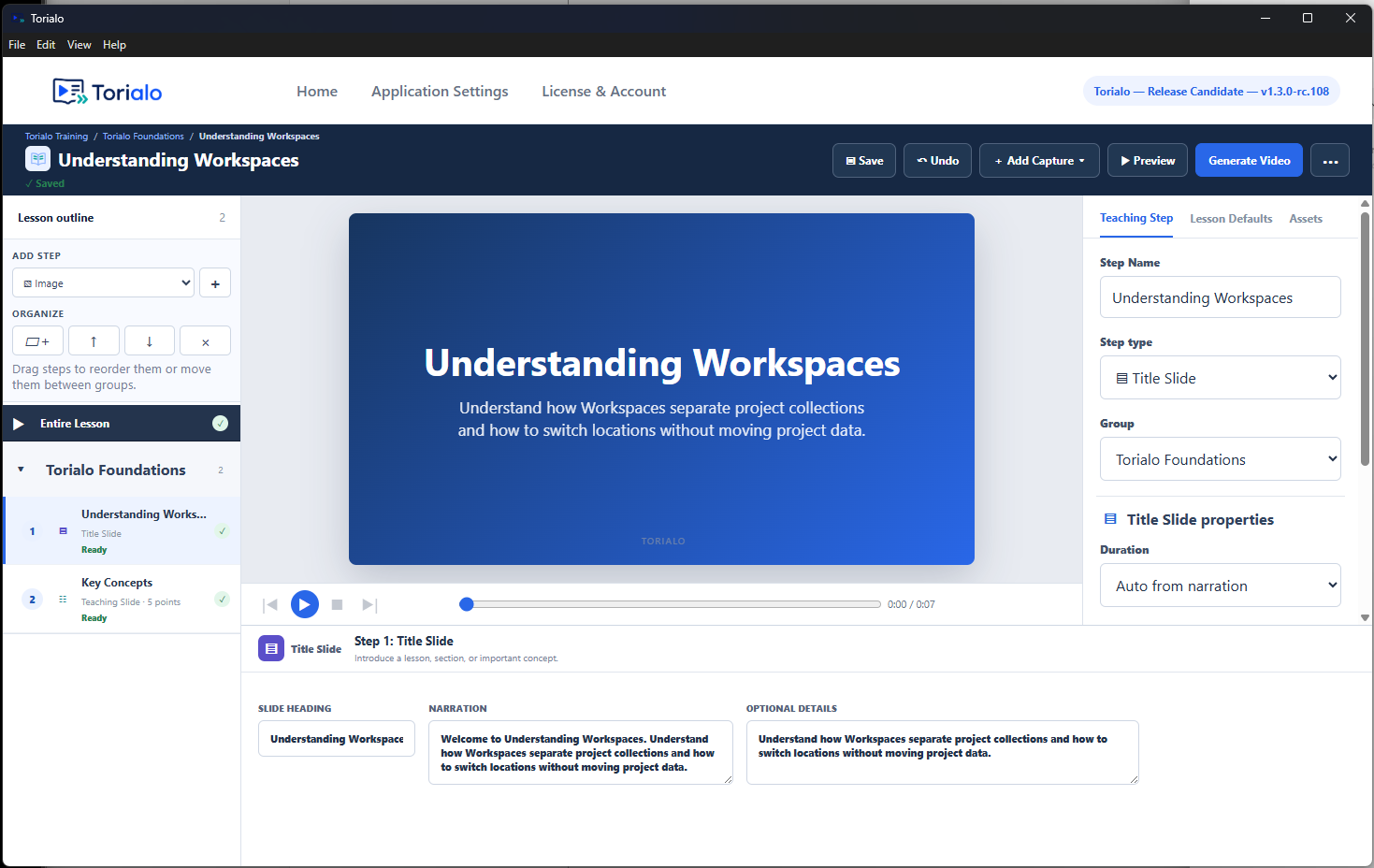Play the Entire Lesson from outline
The height and width of the screenshot is (868, 1374).
pos(19,424)
